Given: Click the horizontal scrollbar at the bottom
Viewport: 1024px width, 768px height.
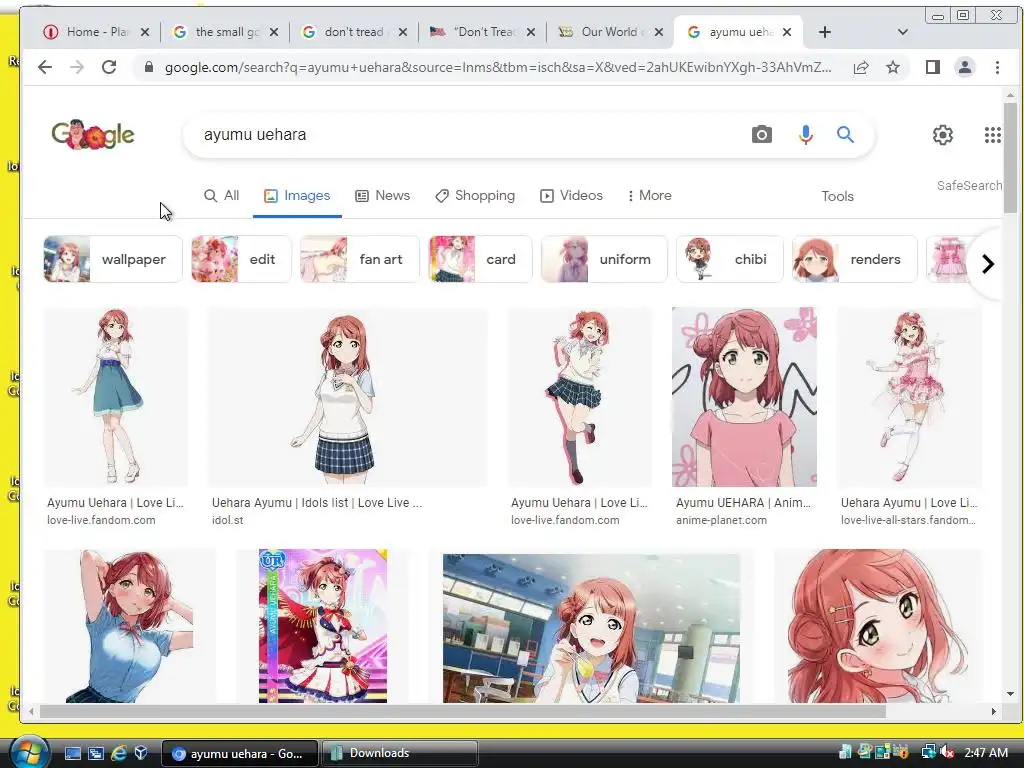Looking at the screenshot, I should tap(462, 711).
